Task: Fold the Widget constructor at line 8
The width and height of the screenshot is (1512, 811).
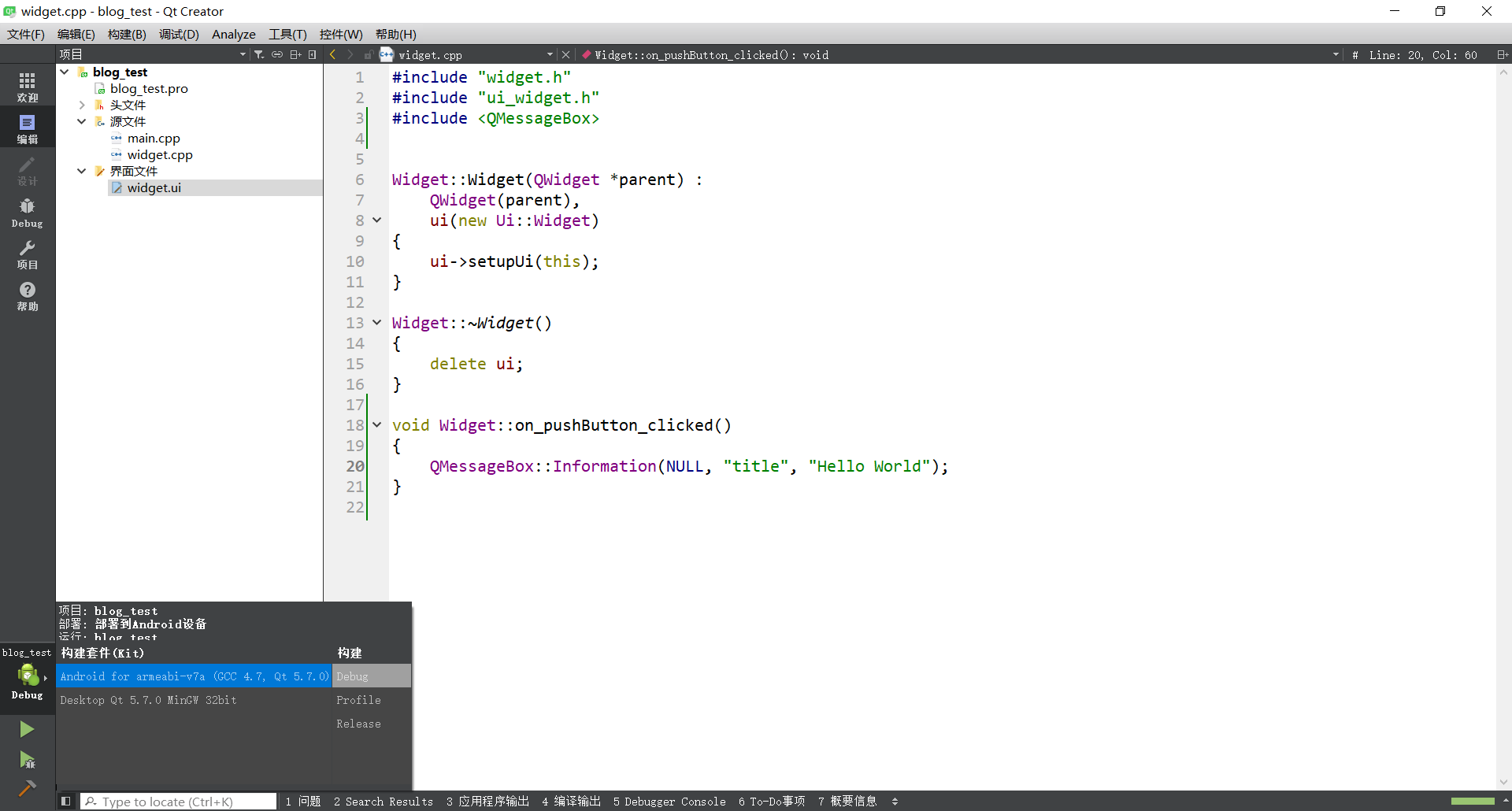Action: 377,220
